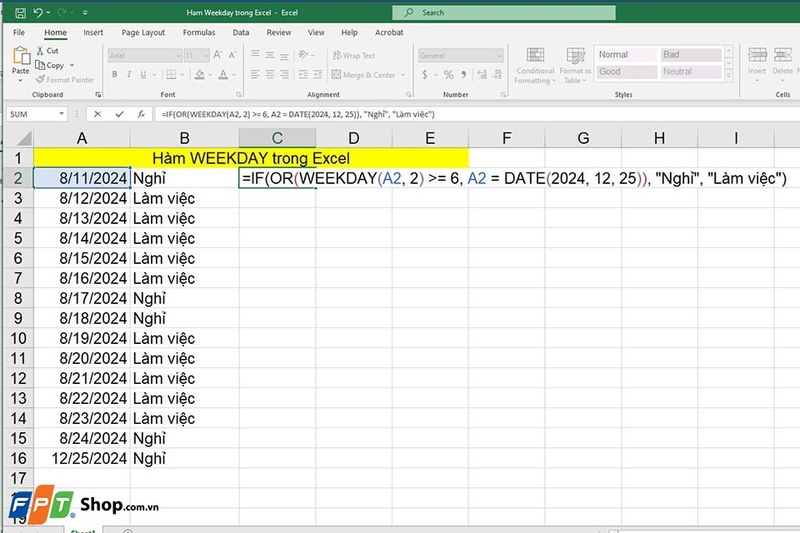Open the File tab

[19, 32]
